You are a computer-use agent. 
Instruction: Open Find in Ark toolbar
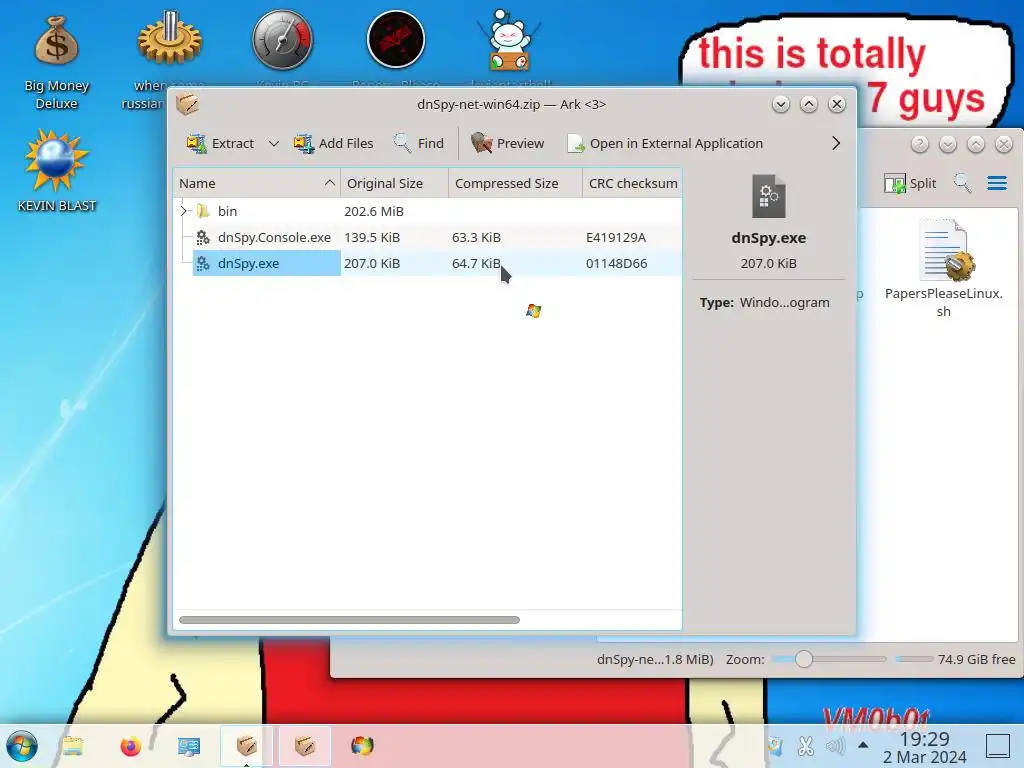click(x=419, y=143)
